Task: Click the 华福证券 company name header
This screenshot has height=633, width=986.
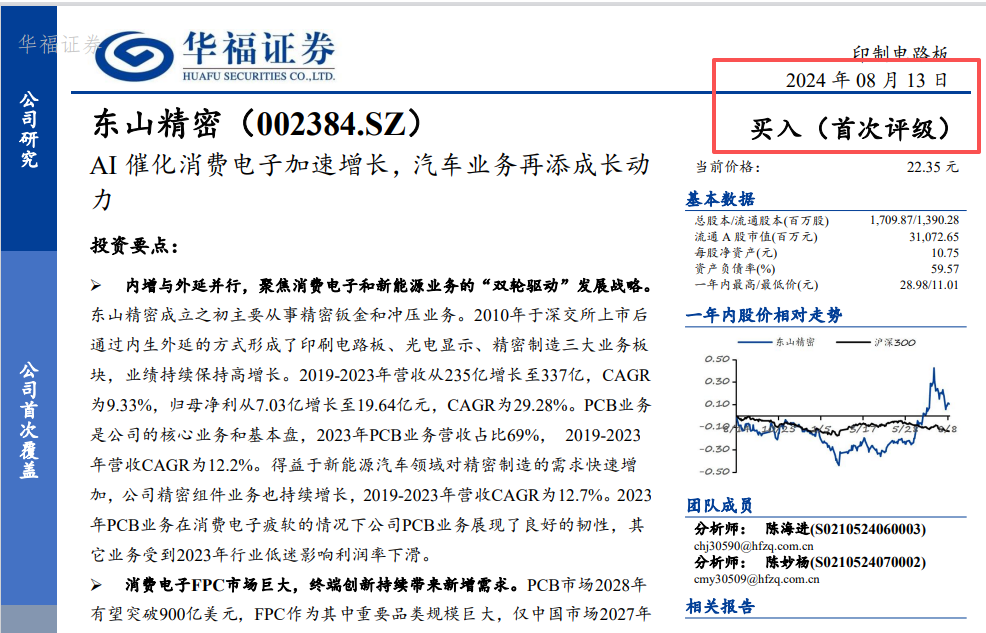Action: pos(259,48)
